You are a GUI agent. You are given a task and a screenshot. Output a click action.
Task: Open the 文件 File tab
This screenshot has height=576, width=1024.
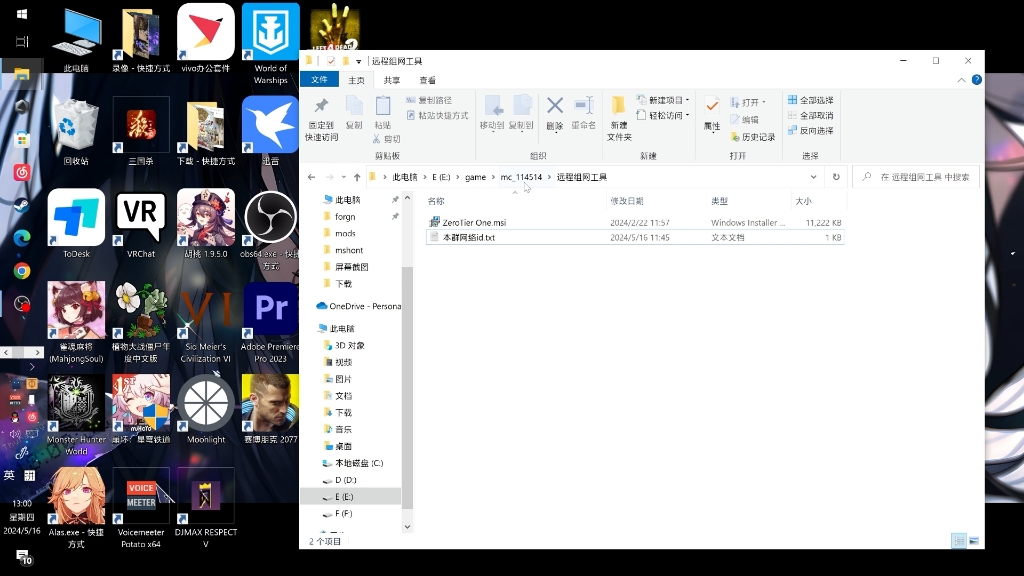(x=319, y=80)
